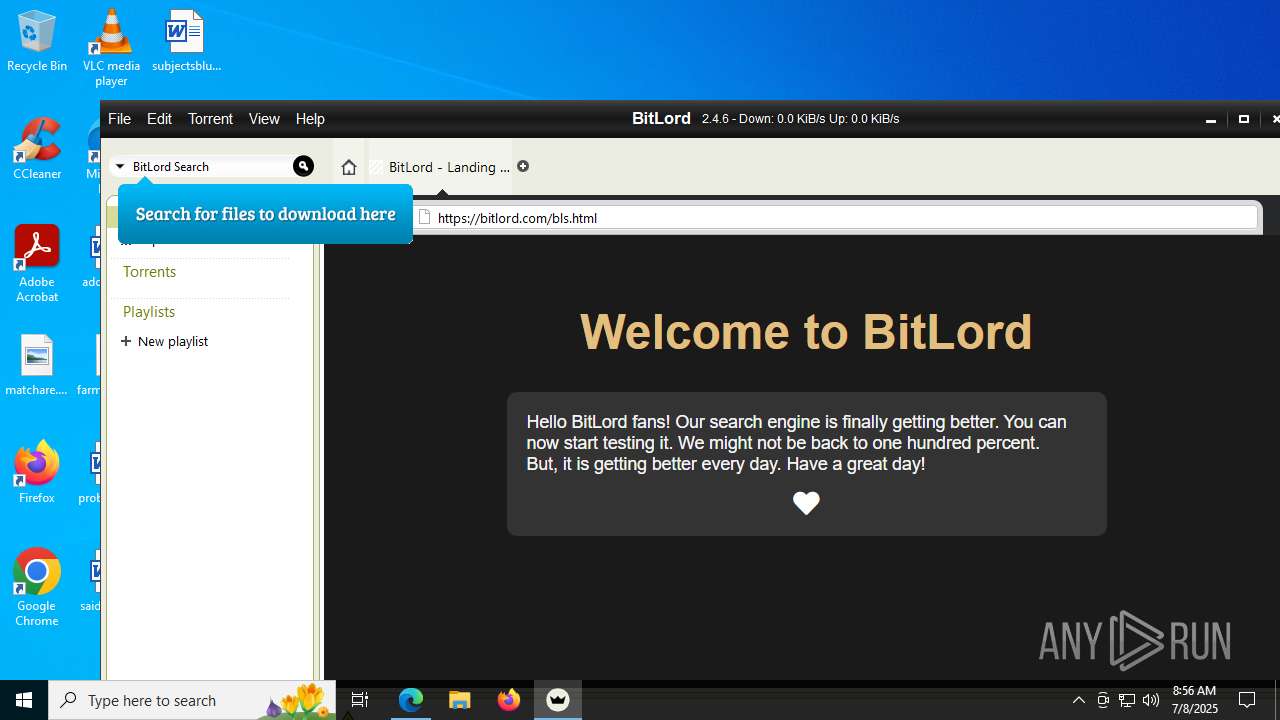
Task: Click the white heart icon
Action: point(806,503)
